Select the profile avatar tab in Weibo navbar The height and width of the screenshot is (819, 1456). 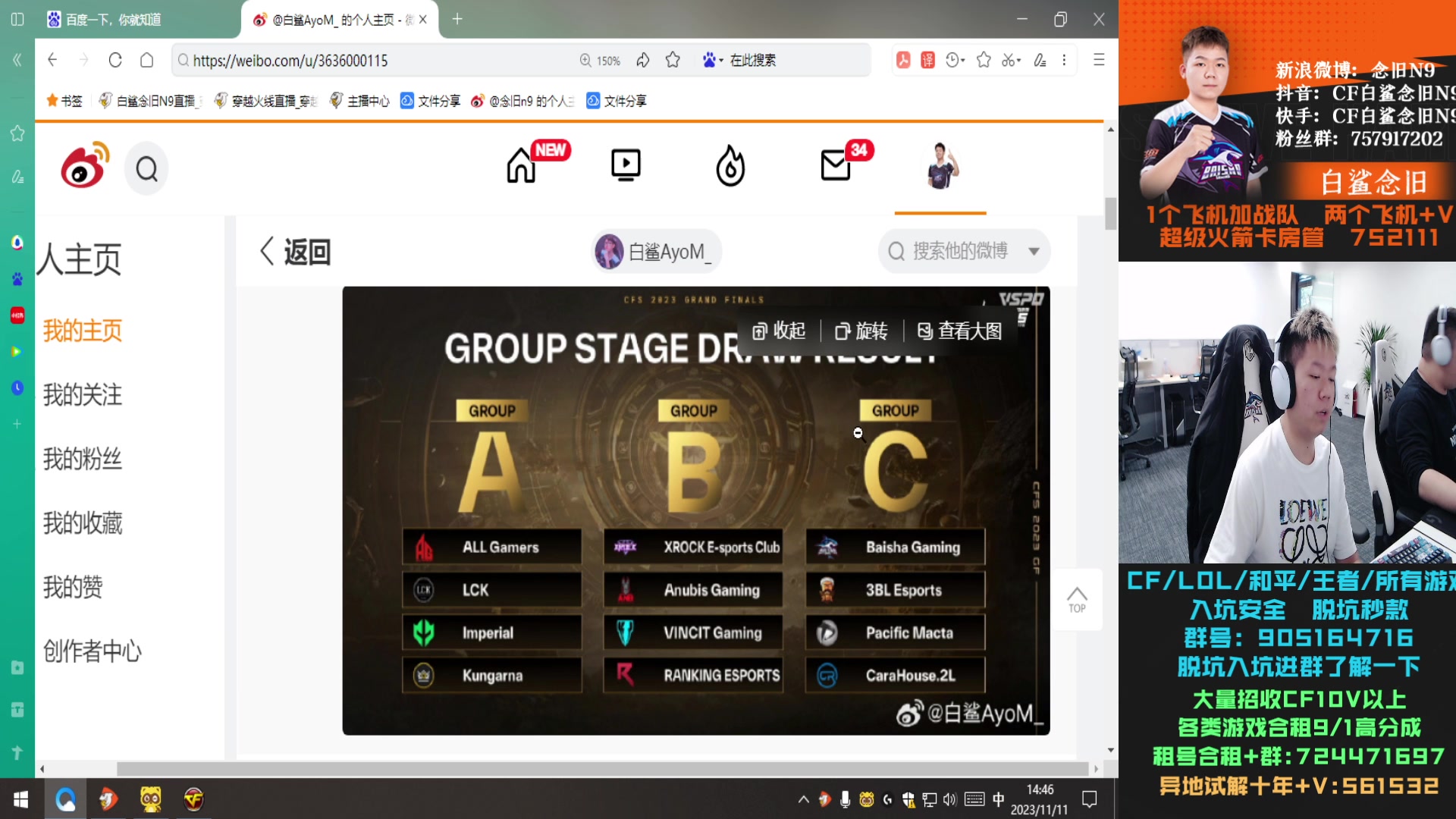coord(940,165)
